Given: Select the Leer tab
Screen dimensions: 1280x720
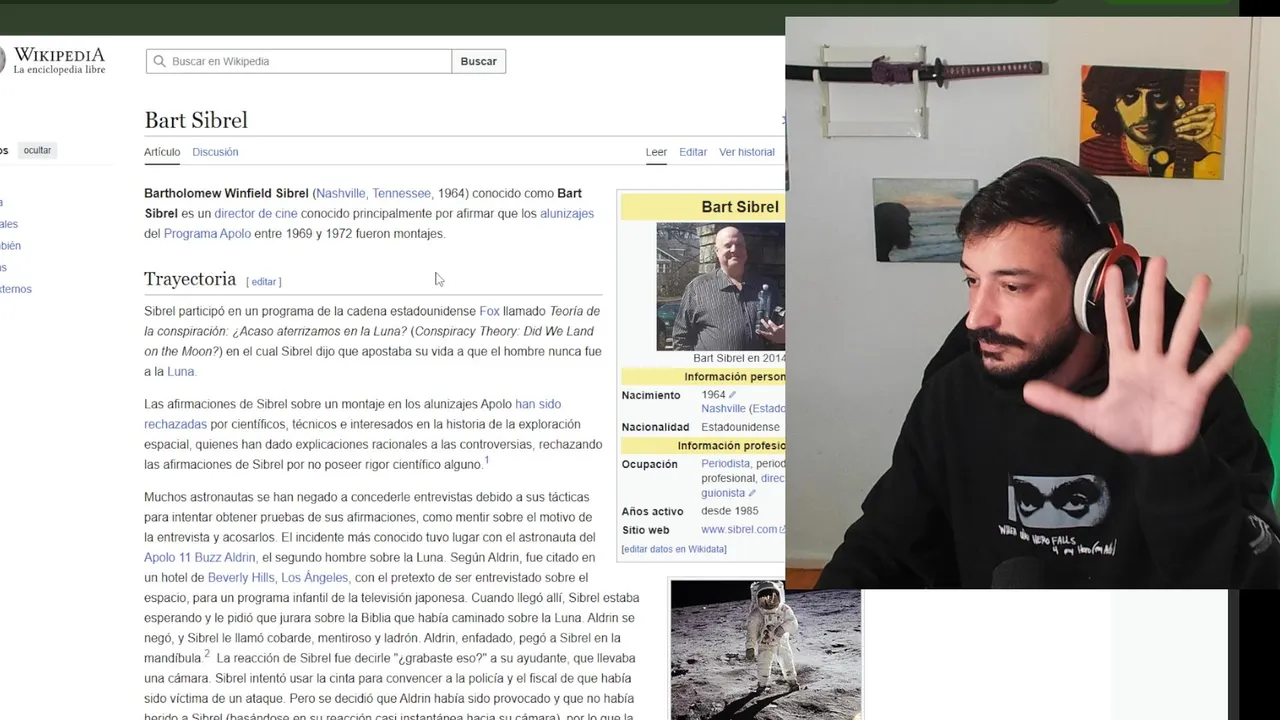Looking at the screenshot, I should click(x=656, y=152).
